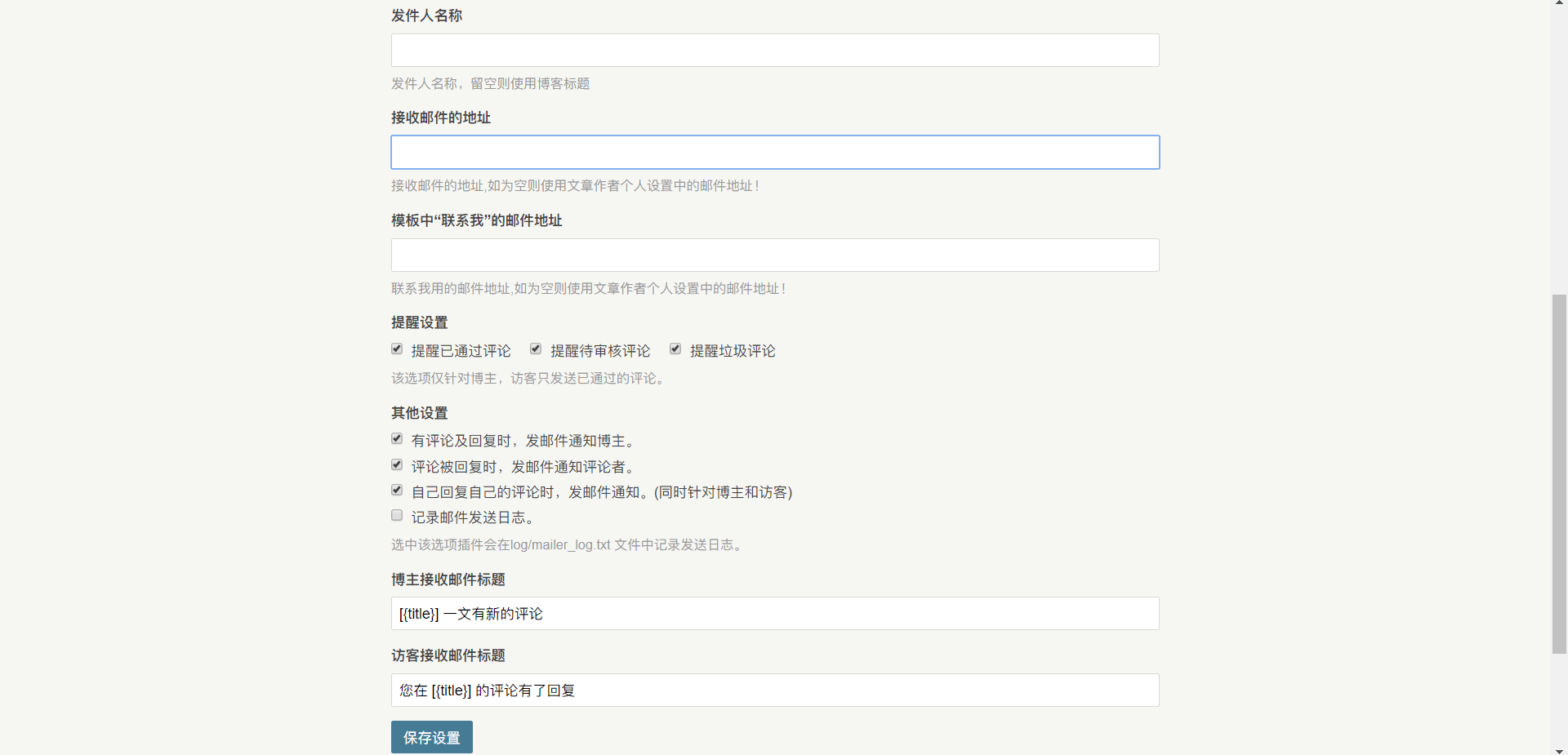Enable the 记录邮件发送日志 checkbox
The width and height of the screenshot is (1568, 755).
[x=397, y=516]
